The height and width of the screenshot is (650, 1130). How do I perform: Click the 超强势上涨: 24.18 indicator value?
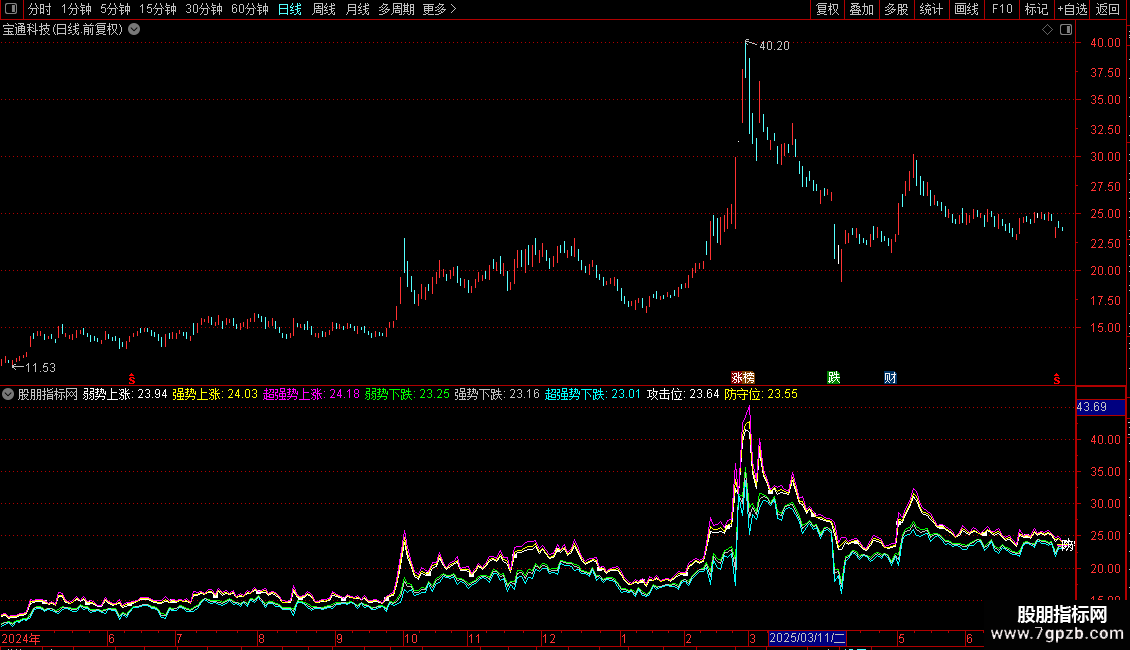(x=311, y=394)
